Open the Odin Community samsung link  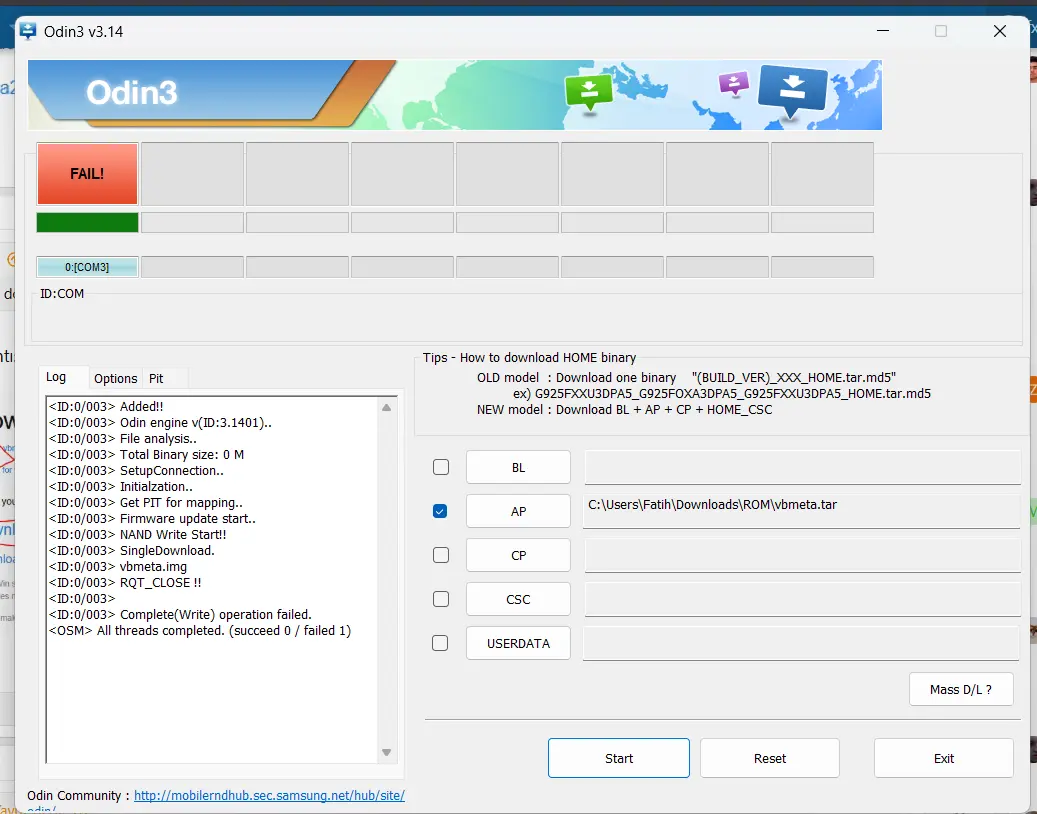(269, 795)
